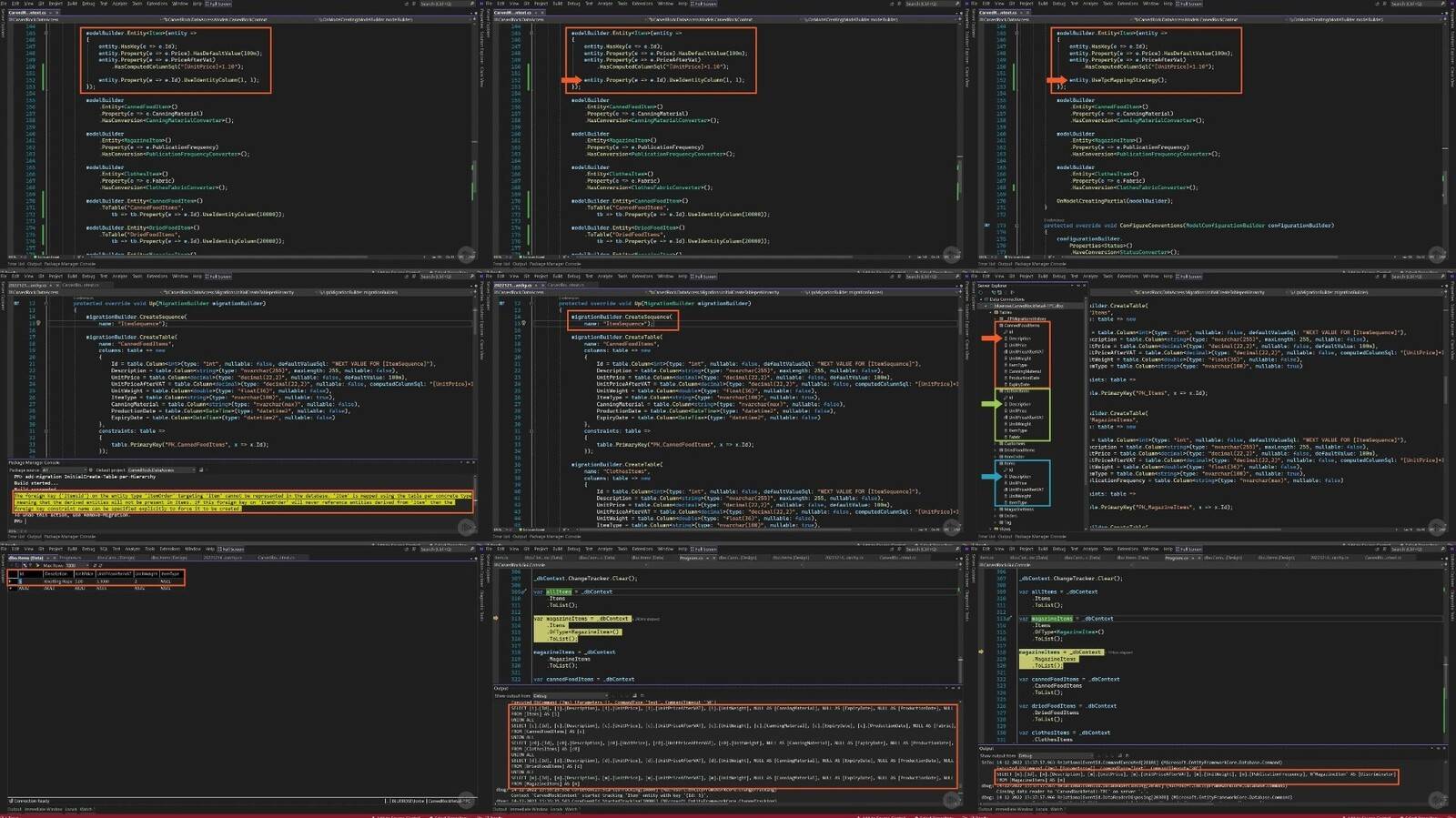
Task: Select ItemOrder table in Server Explorer
Action: coord(1014,457)
